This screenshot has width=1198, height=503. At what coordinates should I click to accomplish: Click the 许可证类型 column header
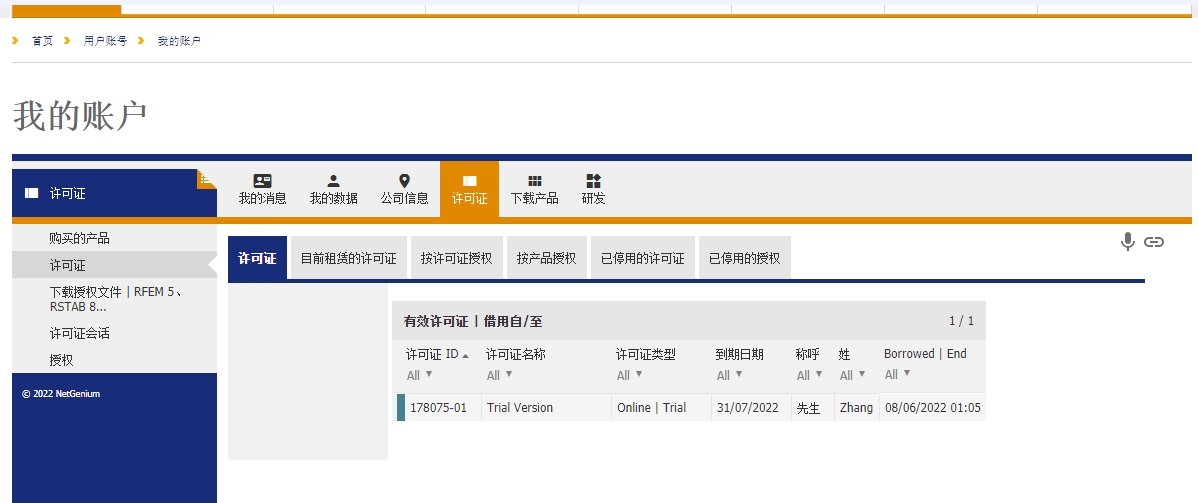pyautogui.click(x=646, y=355)
